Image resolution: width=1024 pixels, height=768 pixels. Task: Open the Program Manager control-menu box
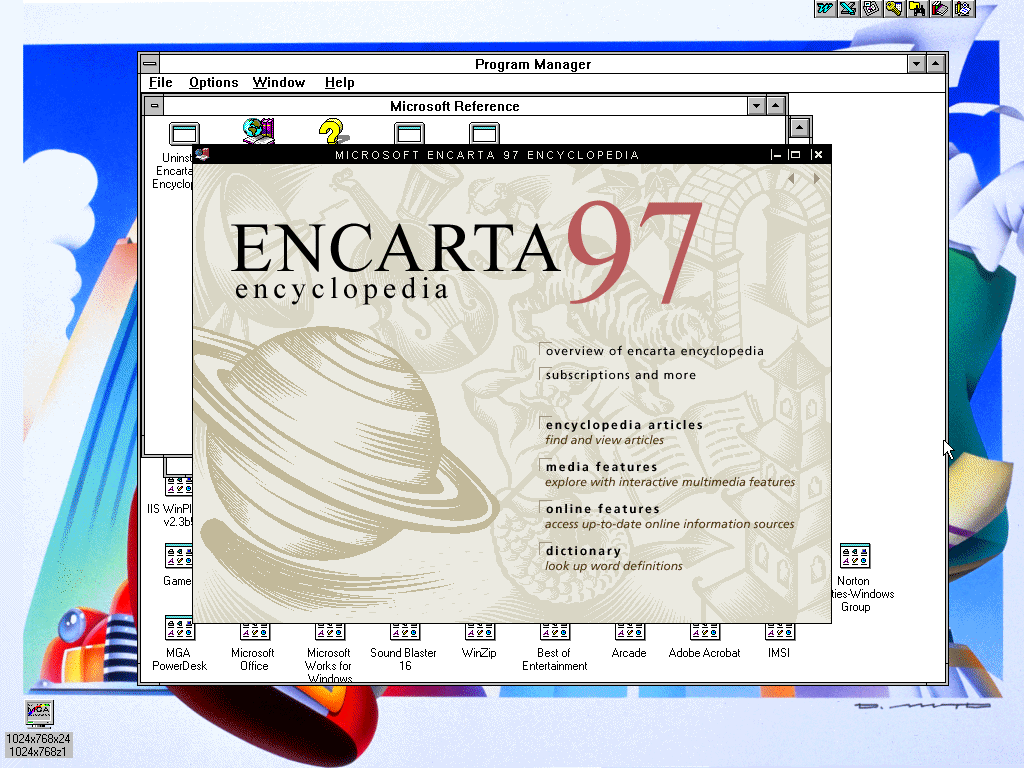(x=150, y=64)
